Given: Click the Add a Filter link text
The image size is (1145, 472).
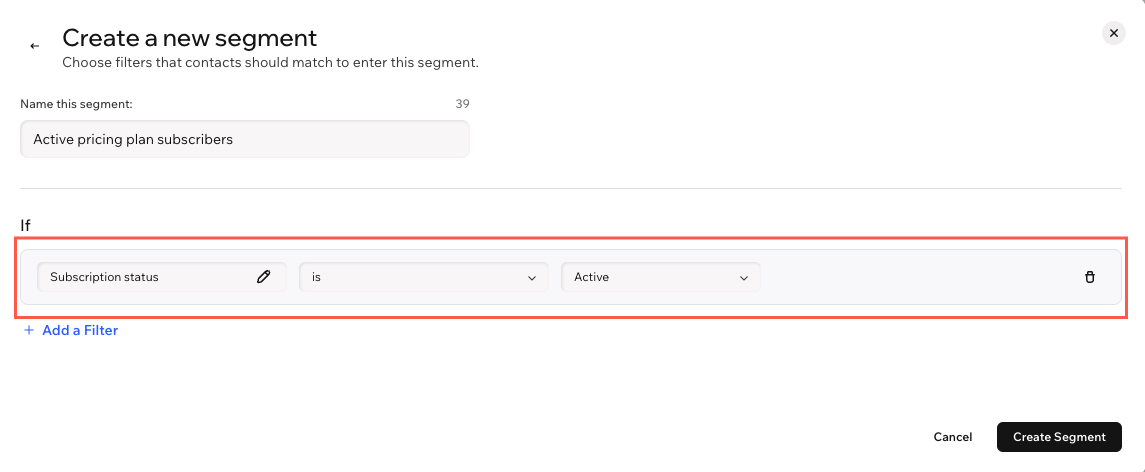Looking at the screenshot, I should click(x=80, y=330).
